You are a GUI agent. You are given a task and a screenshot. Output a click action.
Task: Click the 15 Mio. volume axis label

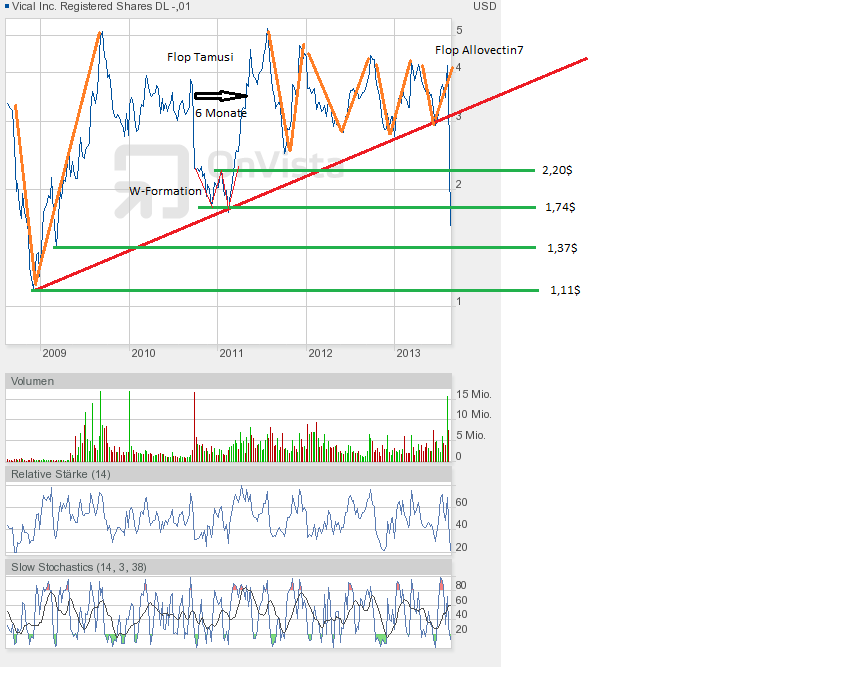(474, 394)
